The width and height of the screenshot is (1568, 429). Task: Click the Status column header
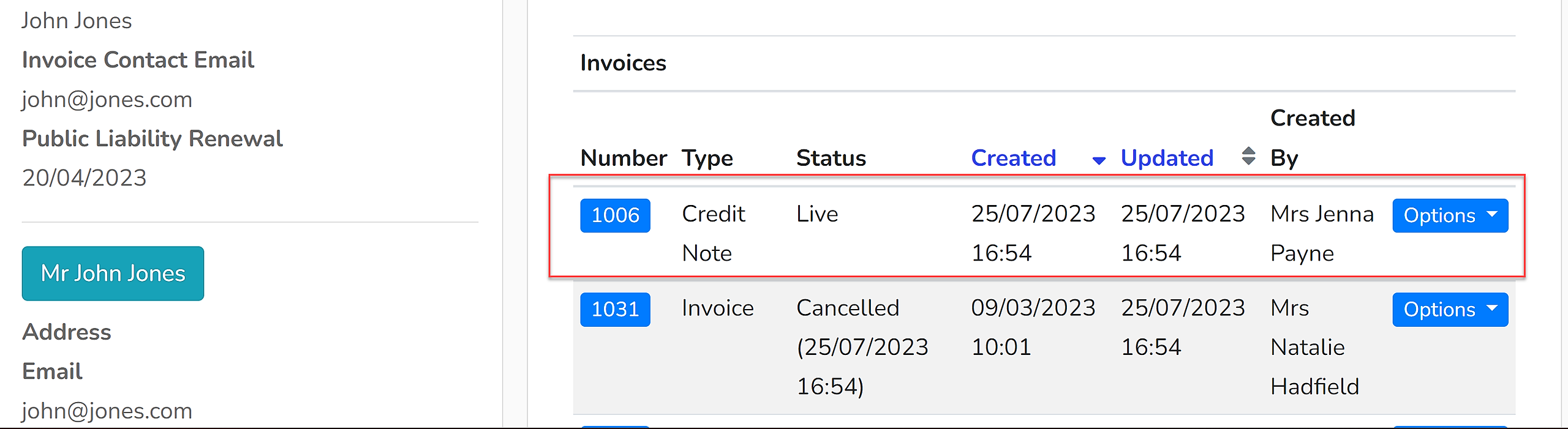831,158
